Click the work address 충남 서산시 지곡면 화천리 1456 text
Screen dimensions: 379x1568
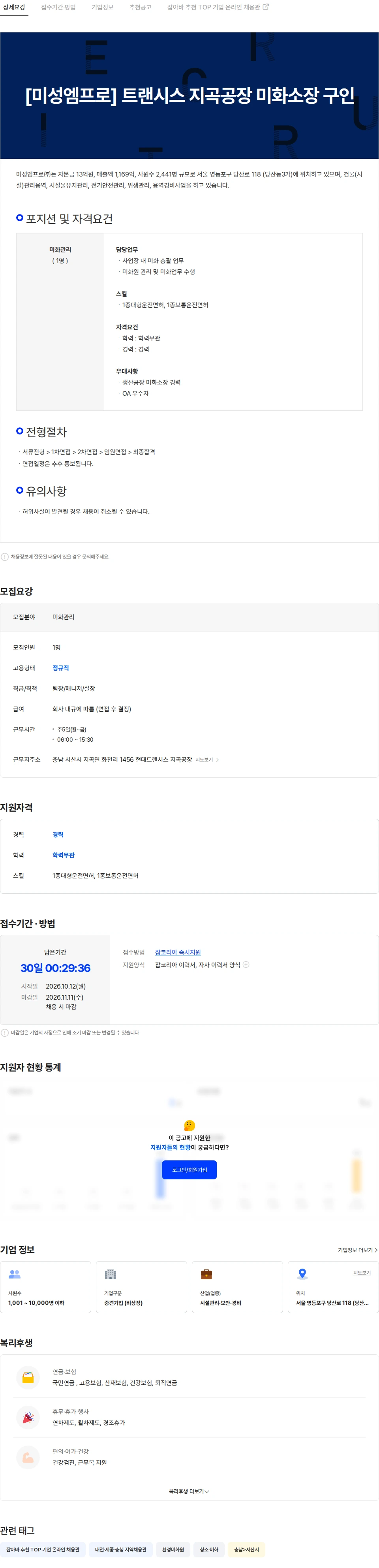click(122, 760)
